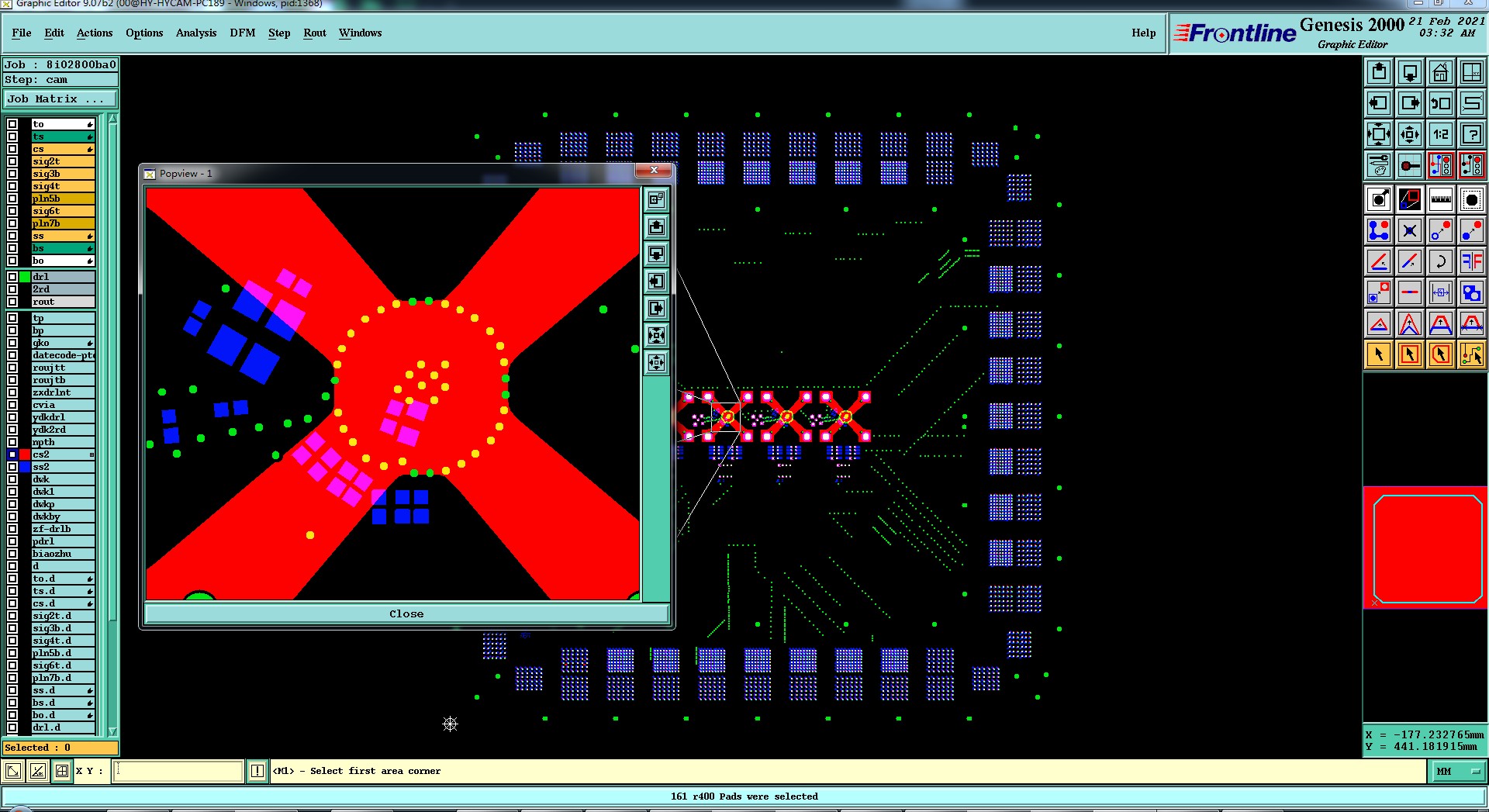Click the delete feature X icon
1489x812 pixels.
click(x=1410, y=230)
